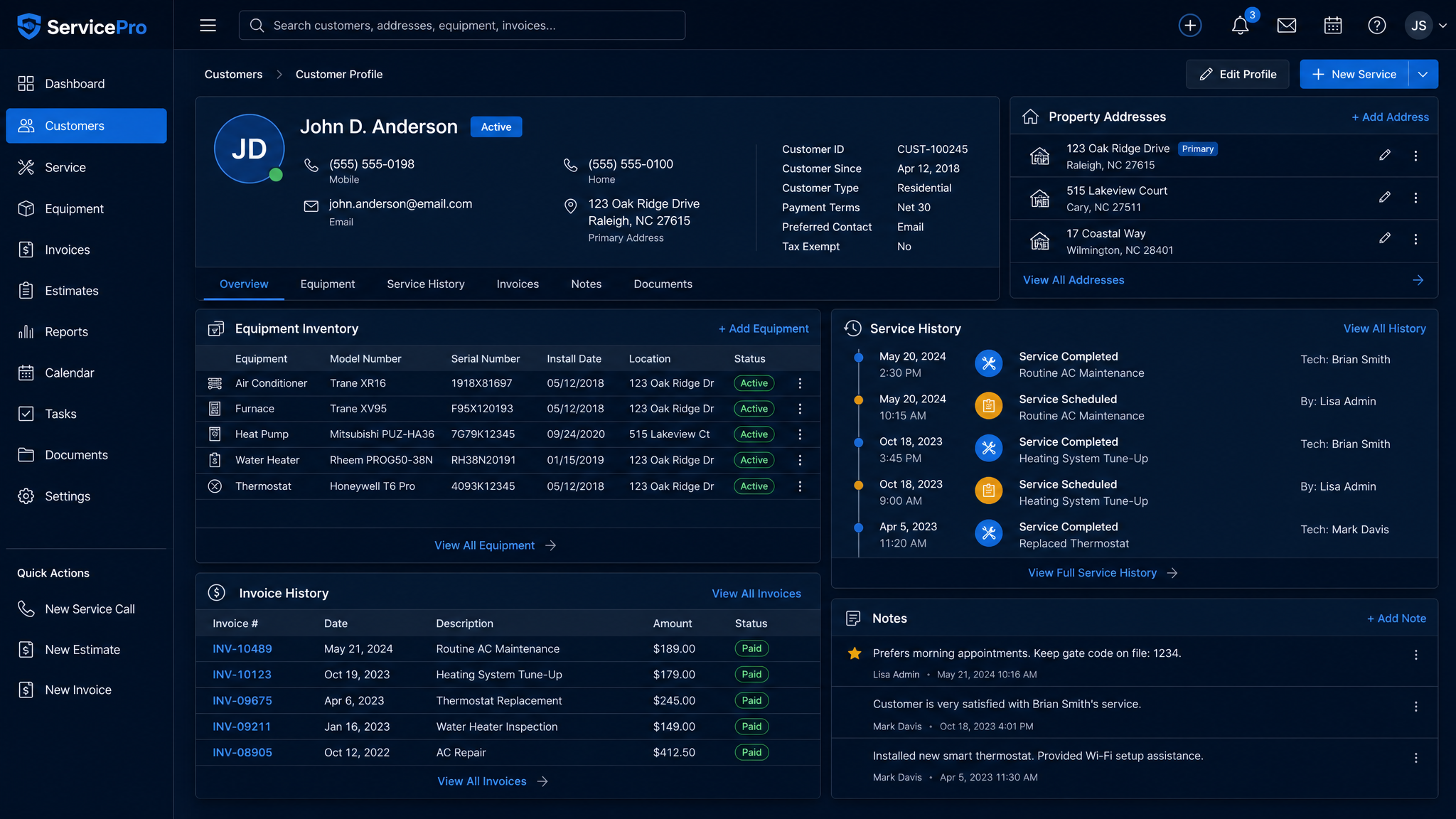Expand the New Service dropdown arrow
This screenshot has width=1456, height=819.
[1423, 74]
